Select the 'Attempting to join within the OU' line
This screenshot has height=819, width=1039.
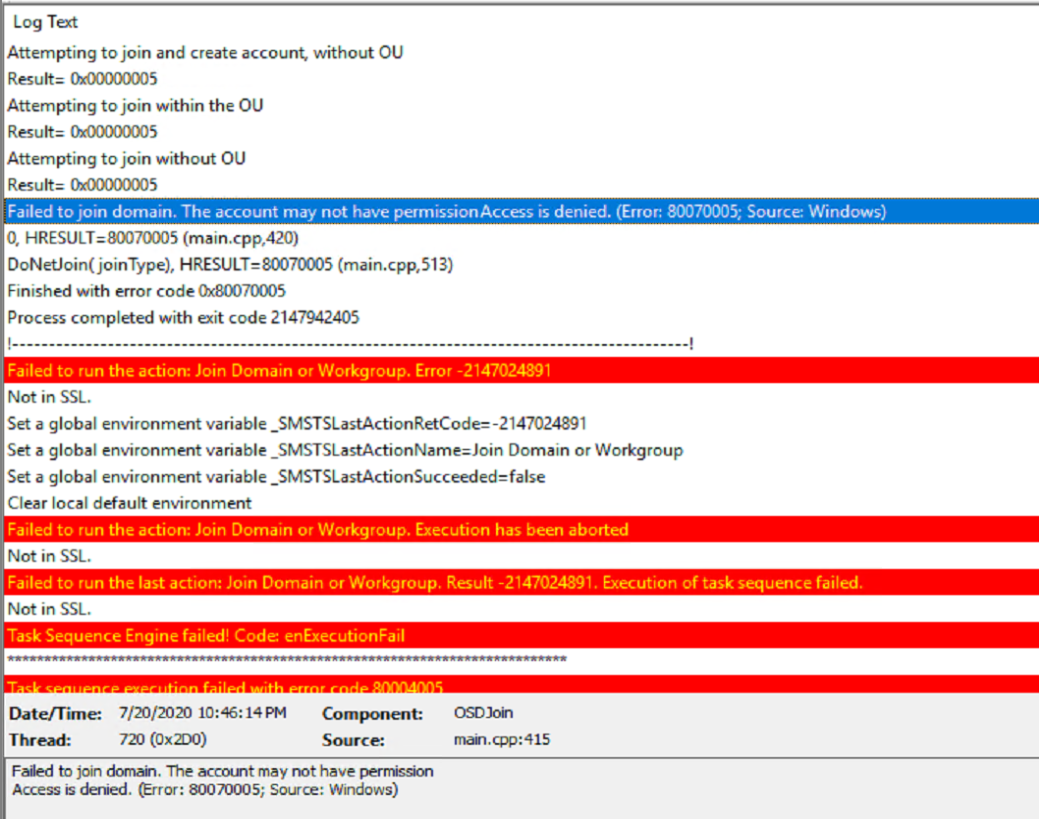click(135, 105)
